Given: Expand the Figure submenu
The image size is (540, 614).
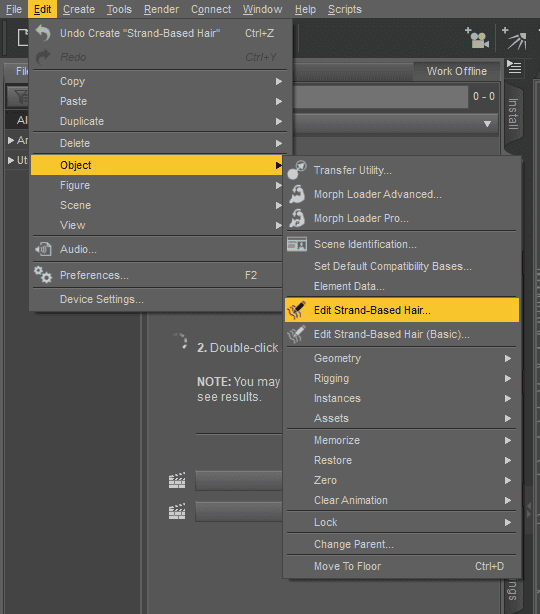Looking at the screenshot, I should (x=157, y=185).
